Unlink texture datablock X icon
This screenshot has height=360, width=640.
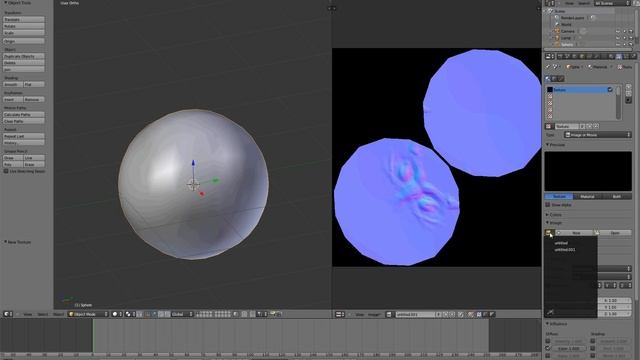coord(596,126)
